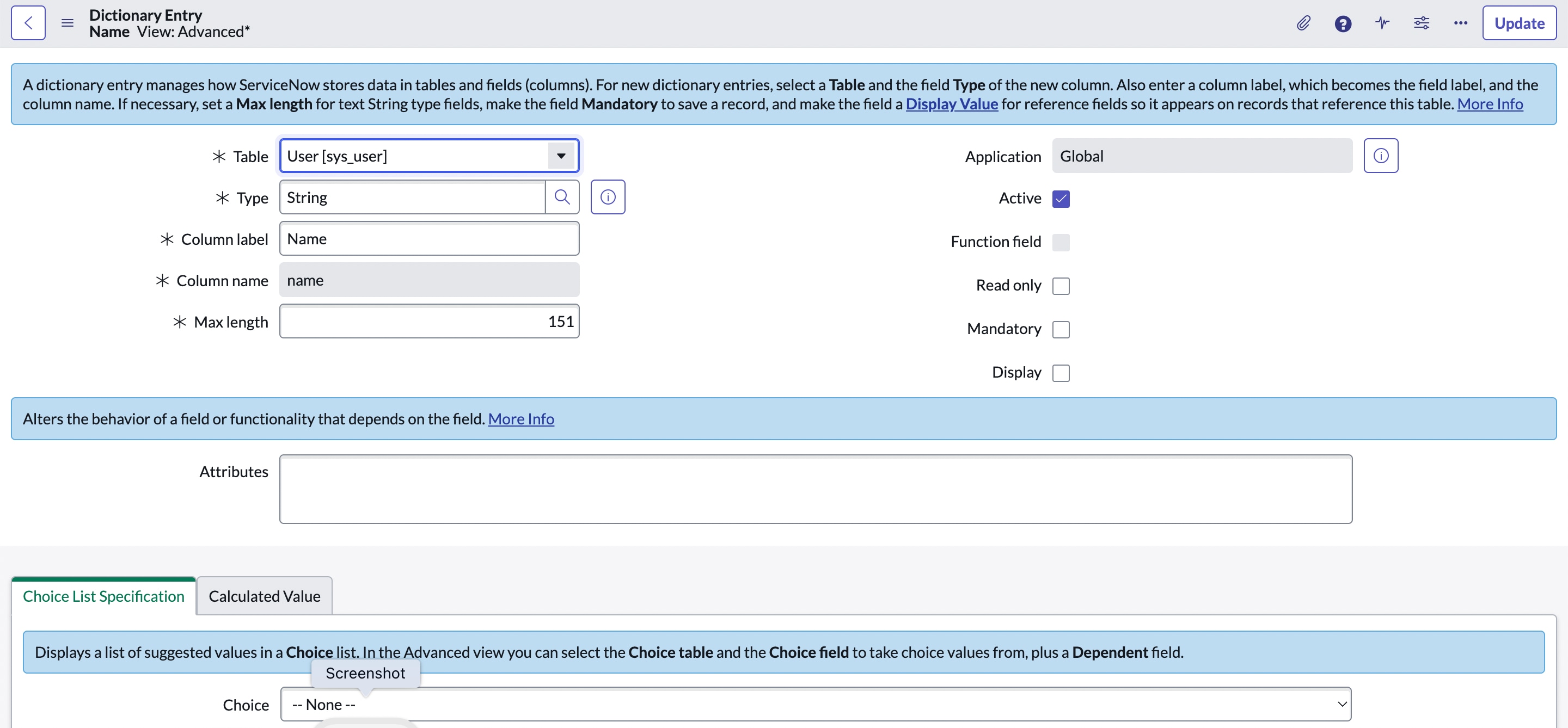Show Type record info icon
This screenshot has width=1568, height=728.
608,197
